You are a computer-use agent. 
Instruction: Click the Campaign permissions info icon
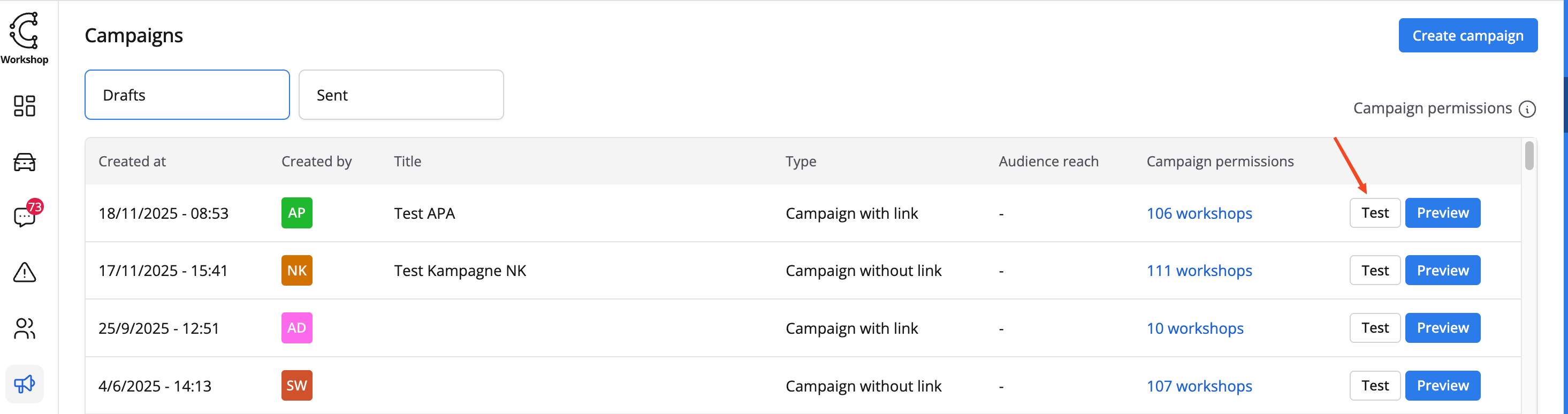1527,109
